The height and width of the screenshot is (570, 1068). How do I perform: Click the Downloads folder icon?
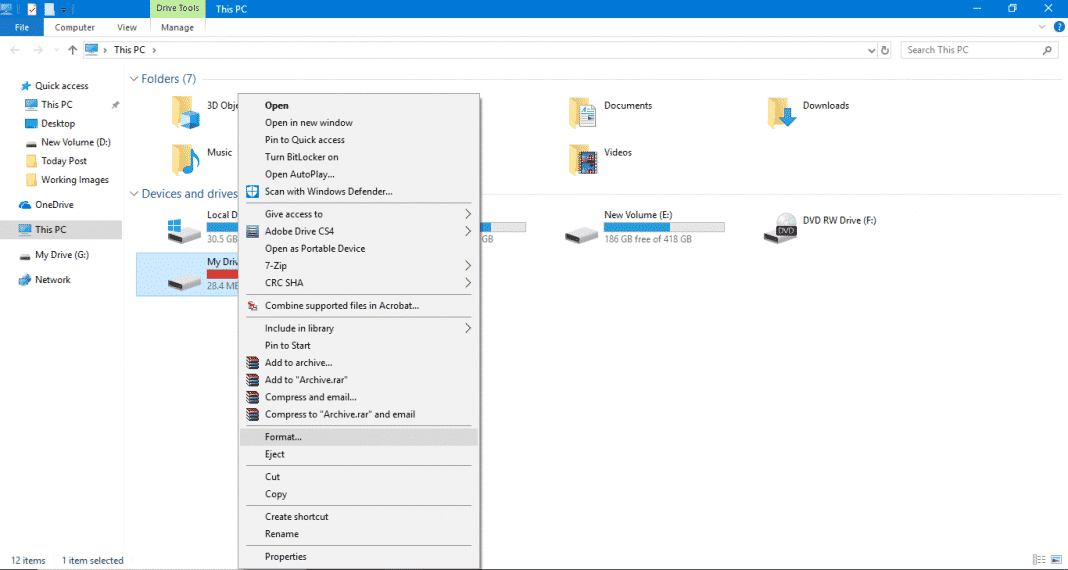click(782, 113)
